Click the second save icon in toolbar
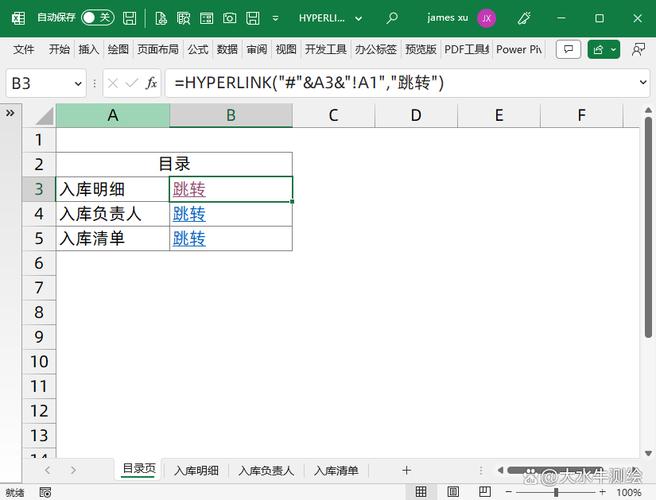Image resolution: width=656 pixels, height=500 pixels. (252, 18)
